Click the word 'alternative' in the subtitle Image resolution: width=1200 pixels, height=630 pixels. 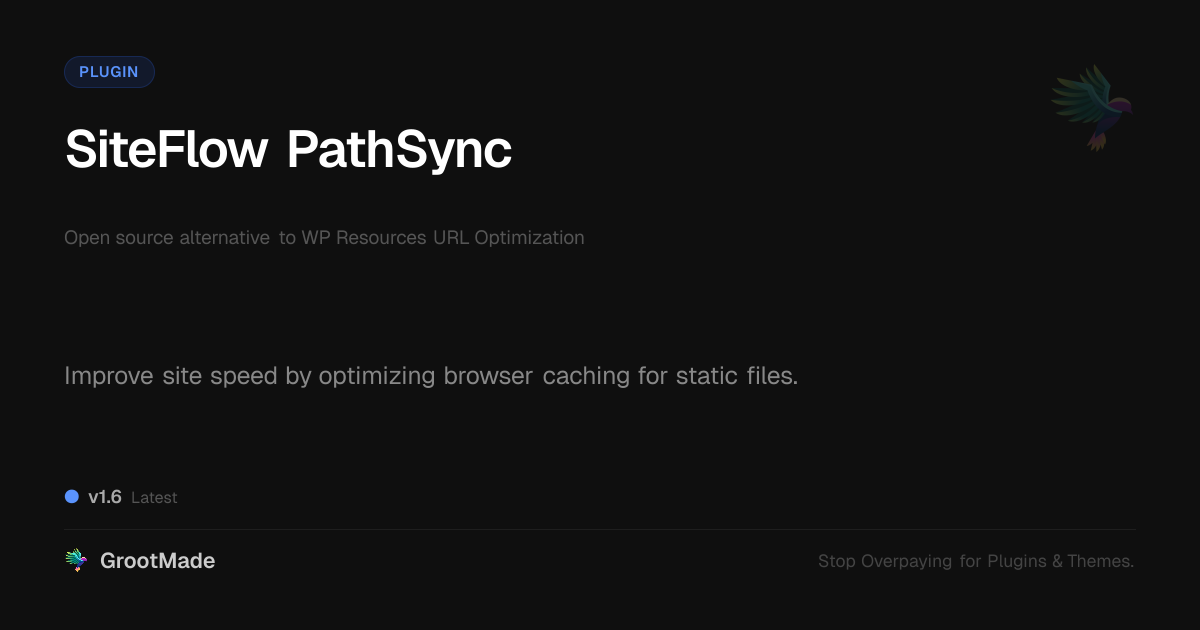point(224,238)
